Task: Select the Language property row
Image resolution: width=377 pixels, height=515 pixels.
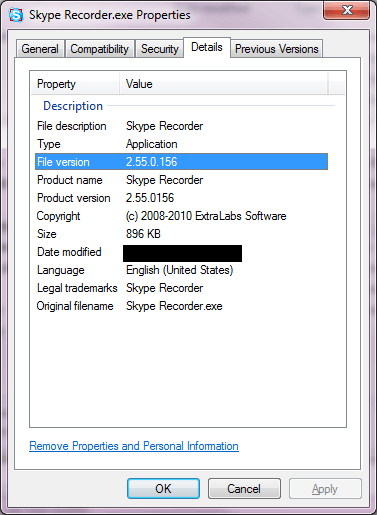Action: pyautogui.click(x=181, y=270)
